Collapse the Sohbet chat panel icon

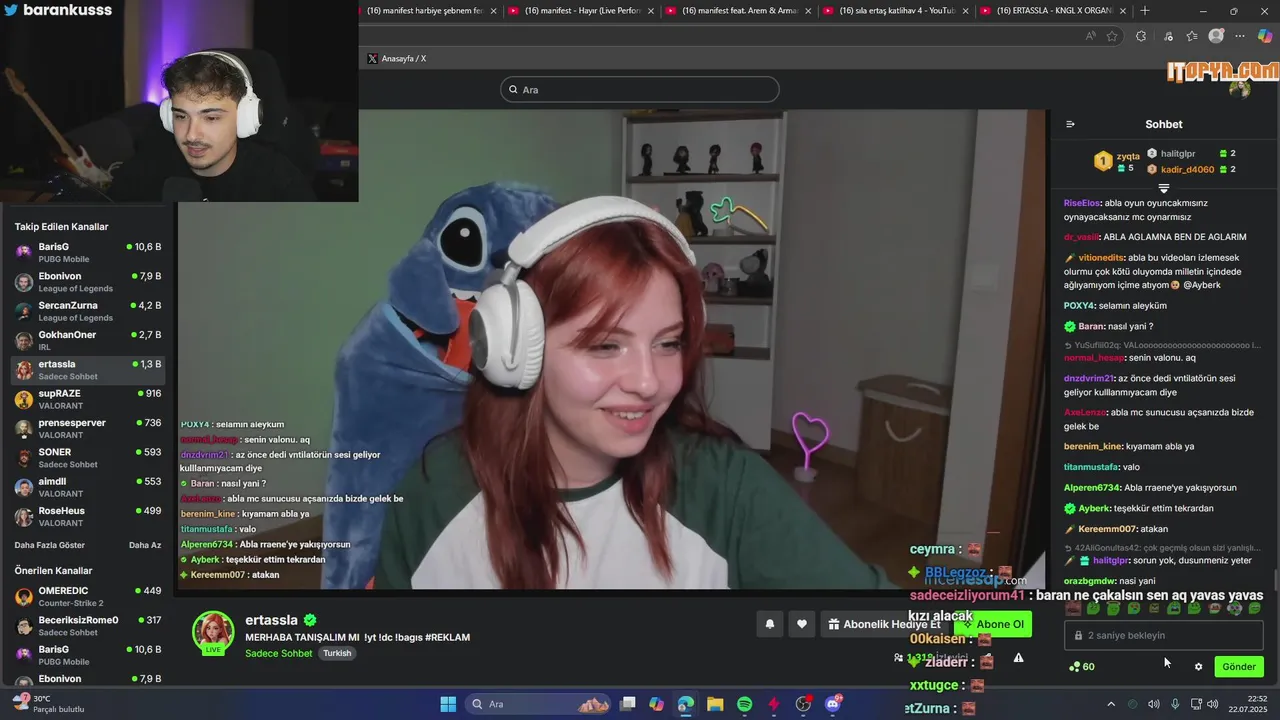(1070, 124)
